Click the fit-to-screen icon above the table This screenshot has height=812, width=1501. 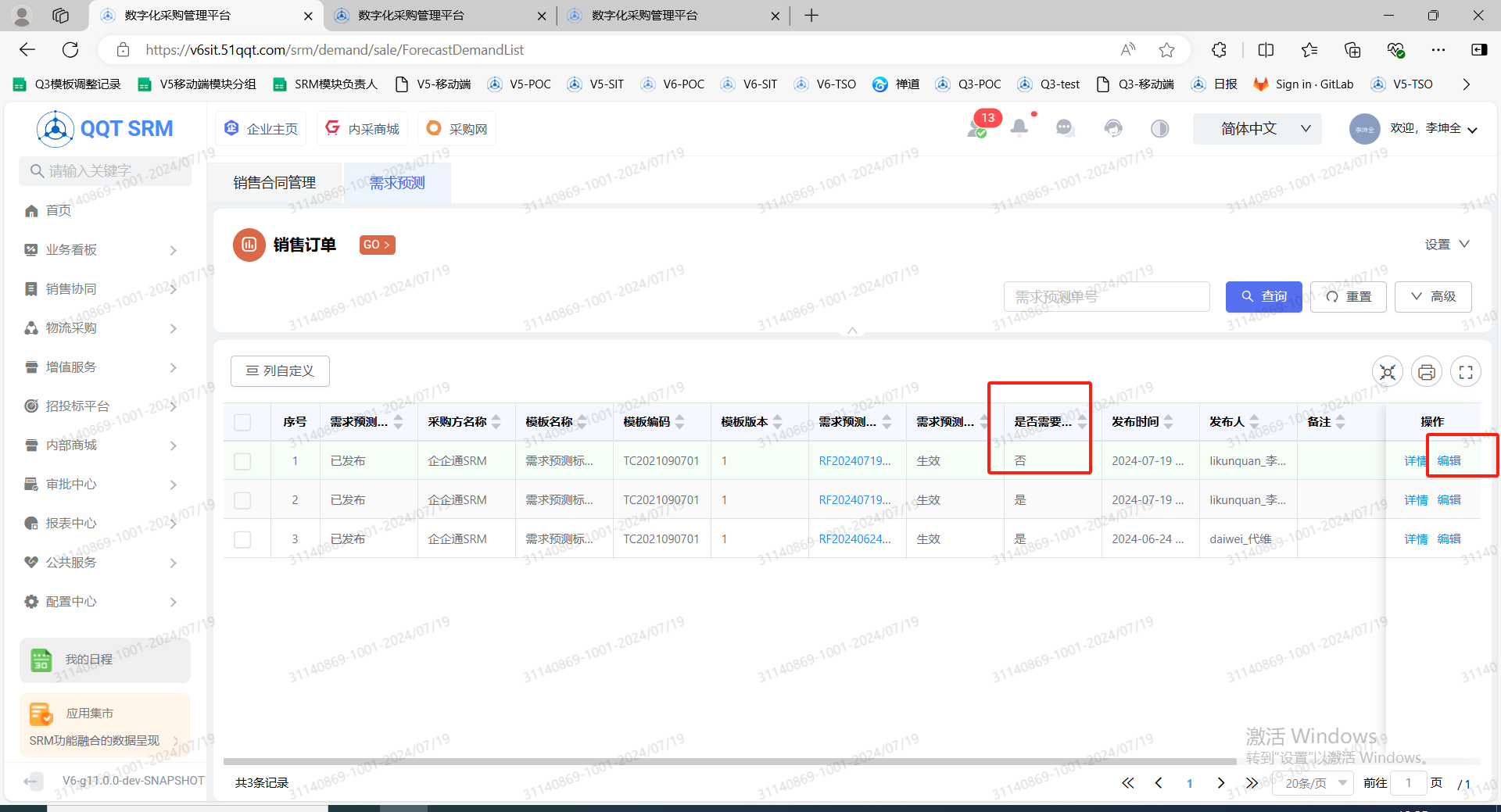point(1387,371)
